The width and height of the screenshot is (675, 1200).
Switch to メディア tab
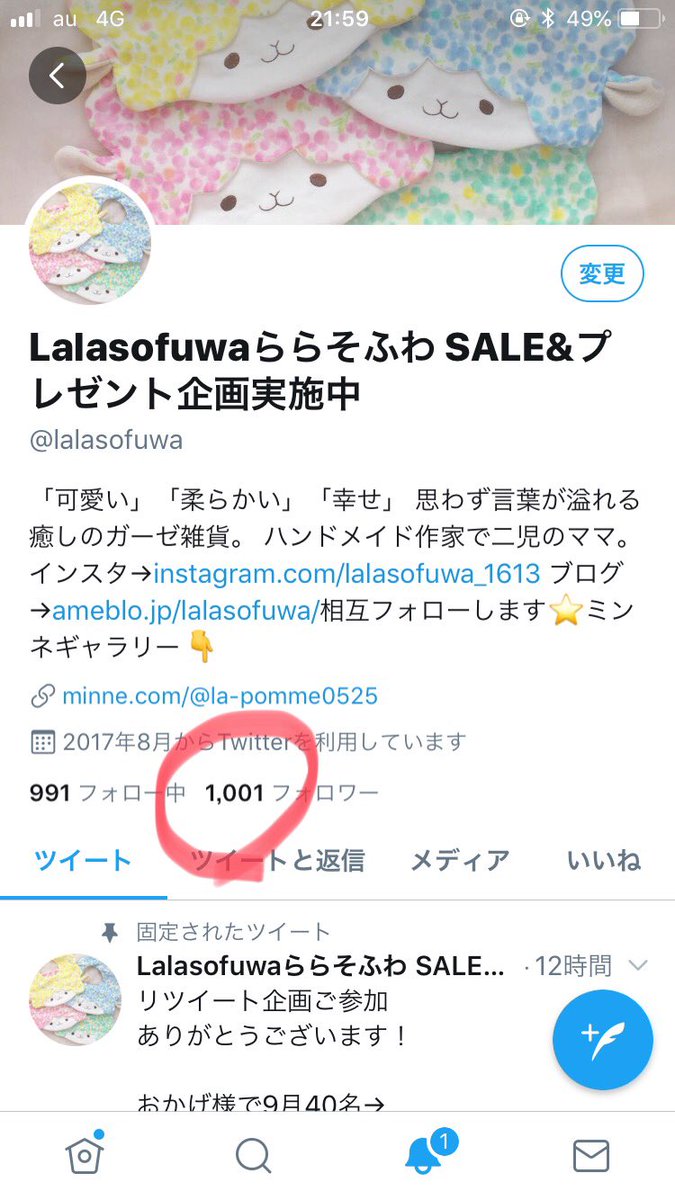pyautogui.click(x=460, y=860)
